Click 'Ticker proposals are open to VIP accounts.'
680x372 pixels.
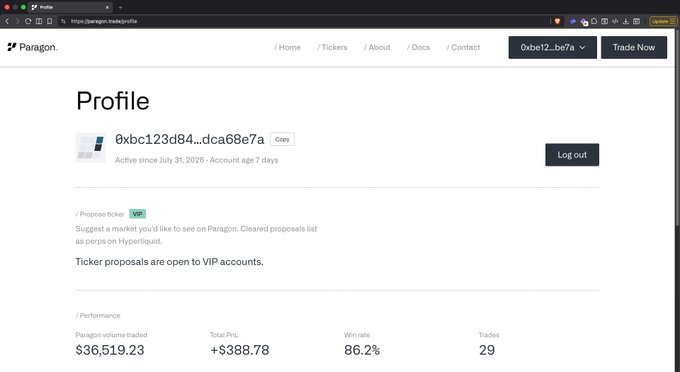170,262
